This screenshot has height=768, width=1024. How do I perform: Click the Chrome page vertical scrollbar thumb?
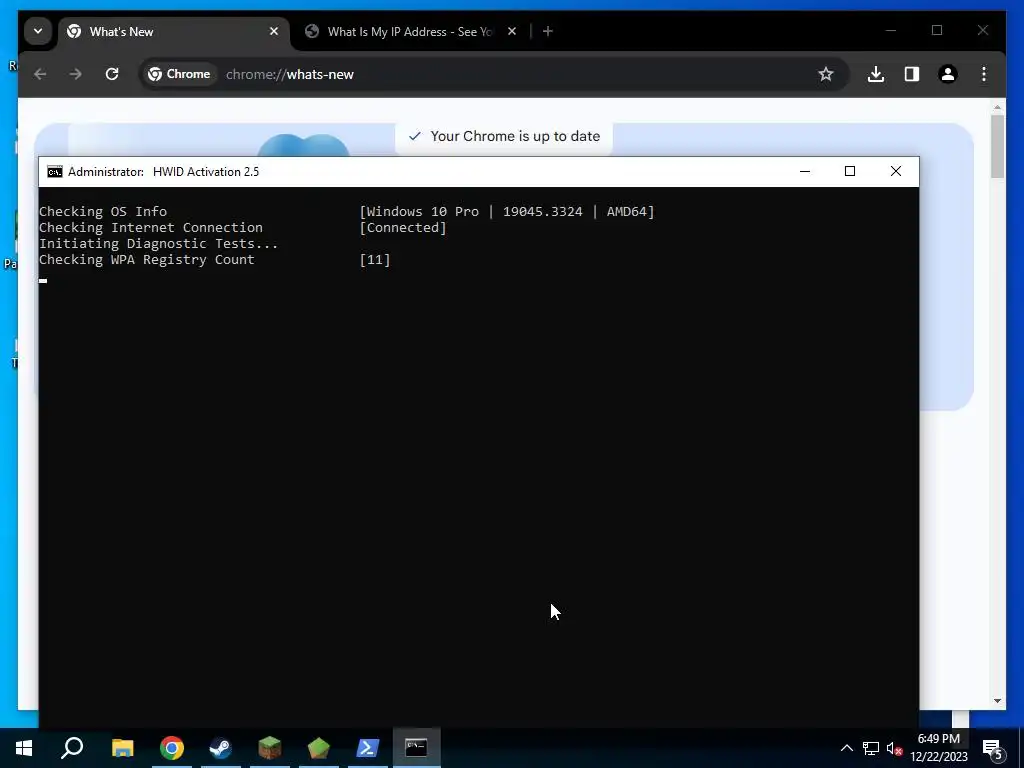[997, 146]
